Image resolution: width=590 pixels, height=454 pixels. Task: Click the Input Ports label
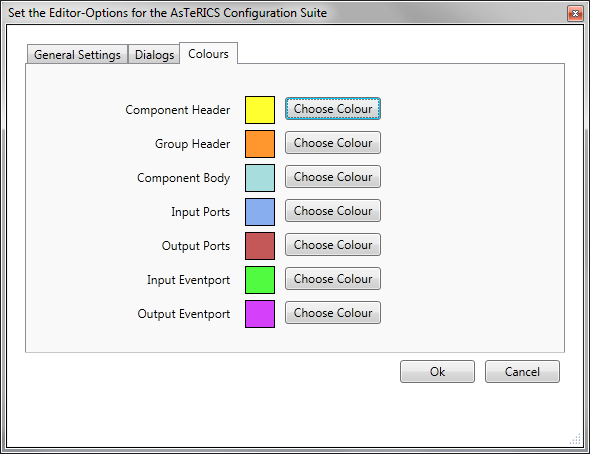201,212
